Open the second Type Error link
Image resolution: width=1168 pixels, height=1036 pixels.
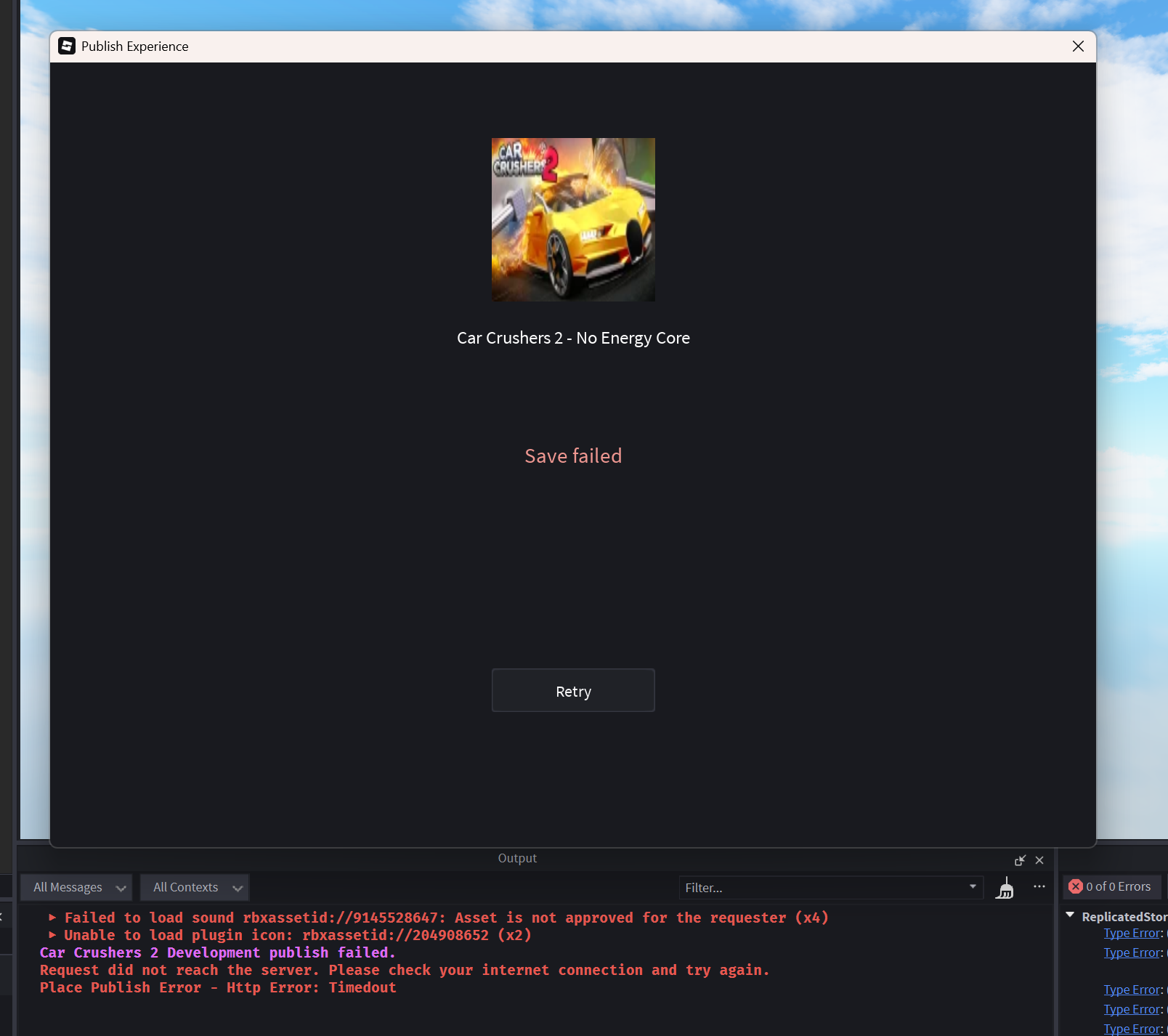pos(1132,952)
